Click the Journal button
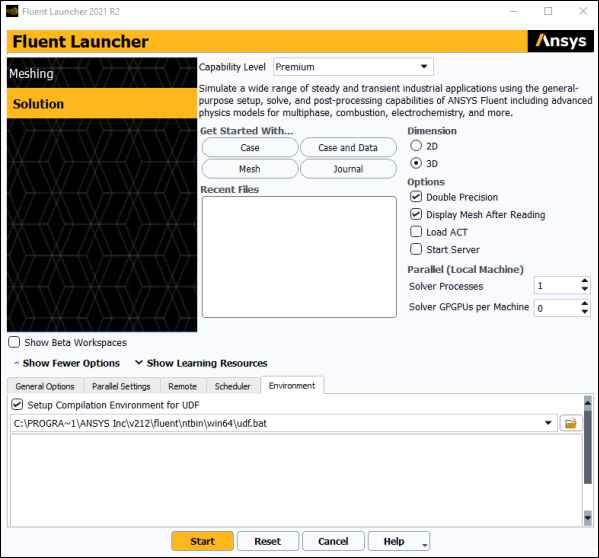 (348, 169)
